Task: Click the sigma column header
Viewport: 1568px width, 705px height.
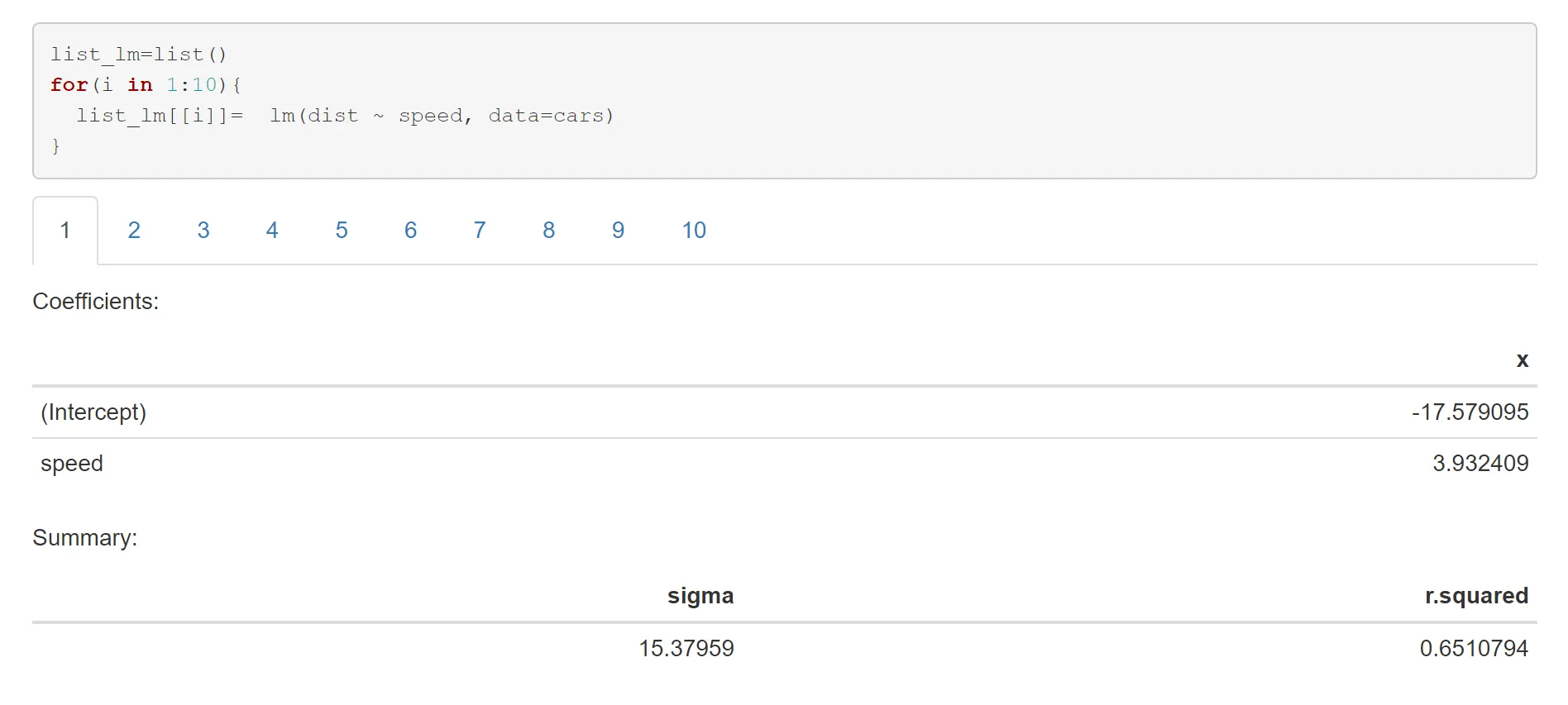Action: click(x=700, y=596)
